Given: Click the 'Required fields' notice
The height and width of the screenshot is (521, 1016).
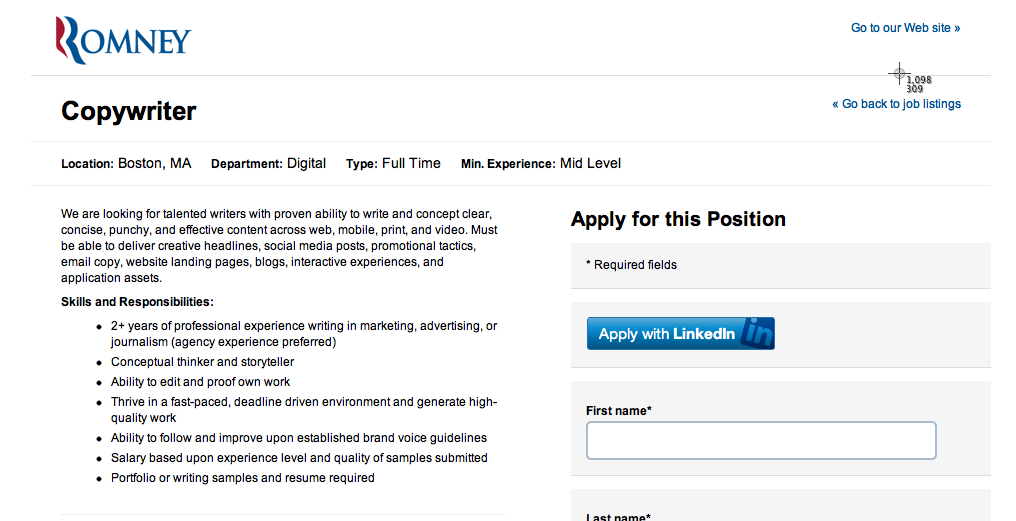Looking at the screenshot, I should coord(631,265).
